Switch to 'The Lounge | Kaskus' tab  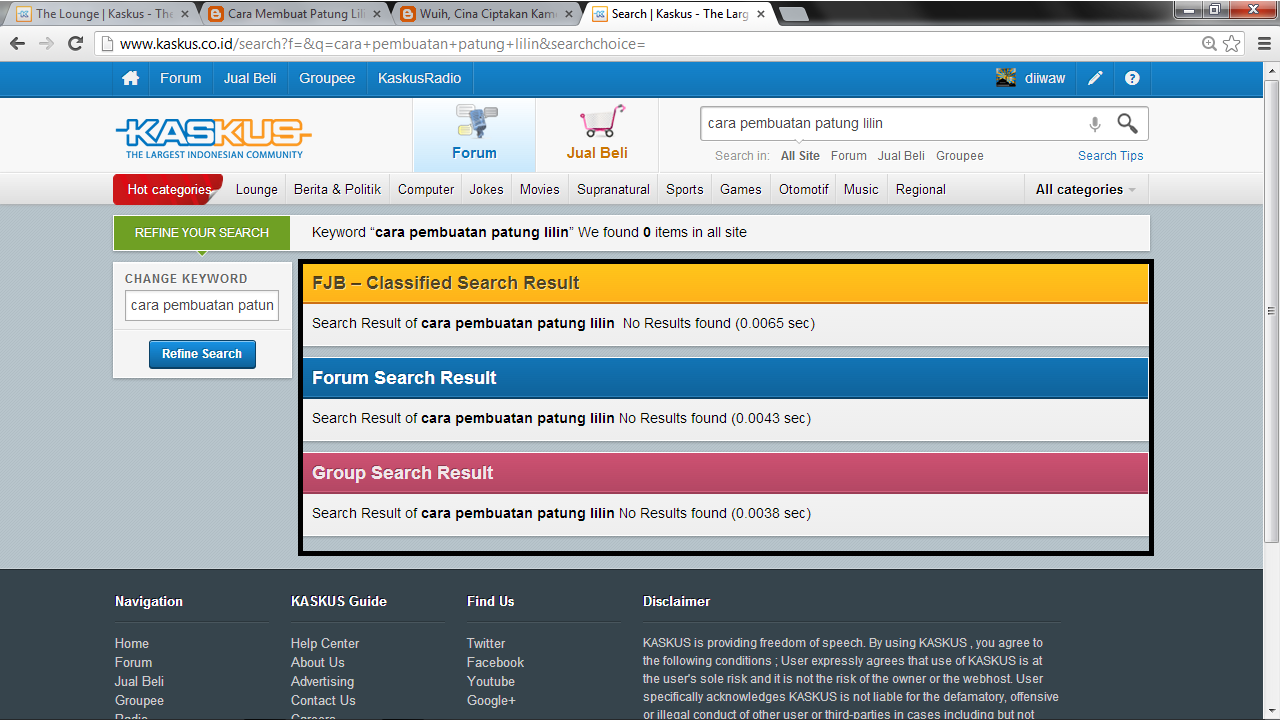(x=104, y=14)
